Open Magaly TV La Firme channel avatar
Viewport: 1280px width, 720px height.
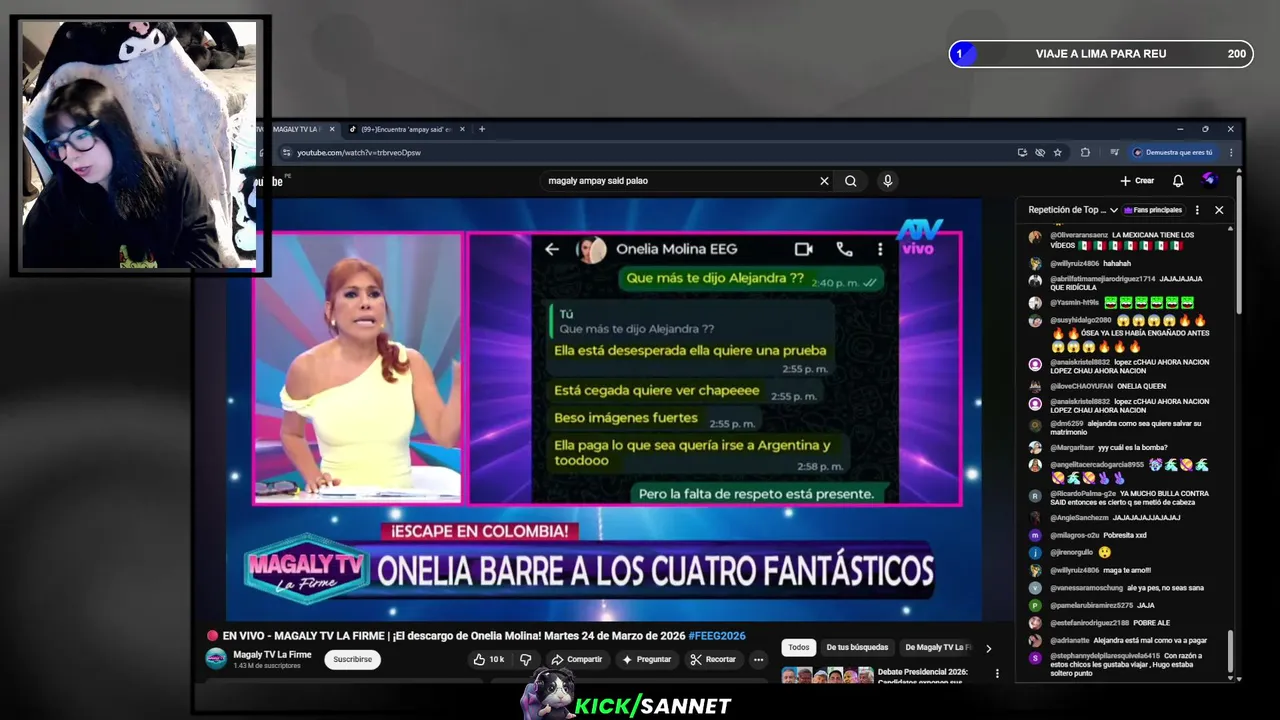coord(216,659)
